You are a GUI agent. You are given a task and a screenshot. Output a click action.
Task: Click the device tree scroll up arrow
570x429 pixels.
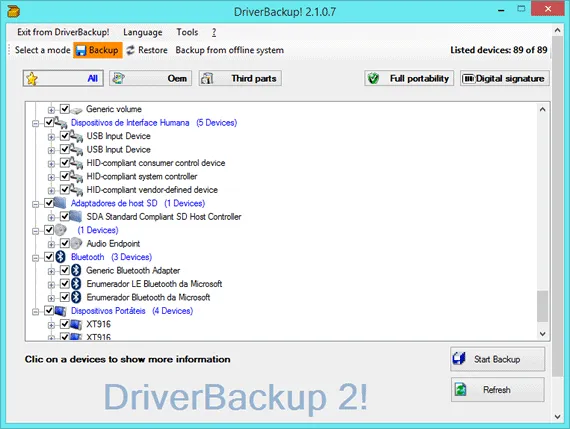coord(542,109)
